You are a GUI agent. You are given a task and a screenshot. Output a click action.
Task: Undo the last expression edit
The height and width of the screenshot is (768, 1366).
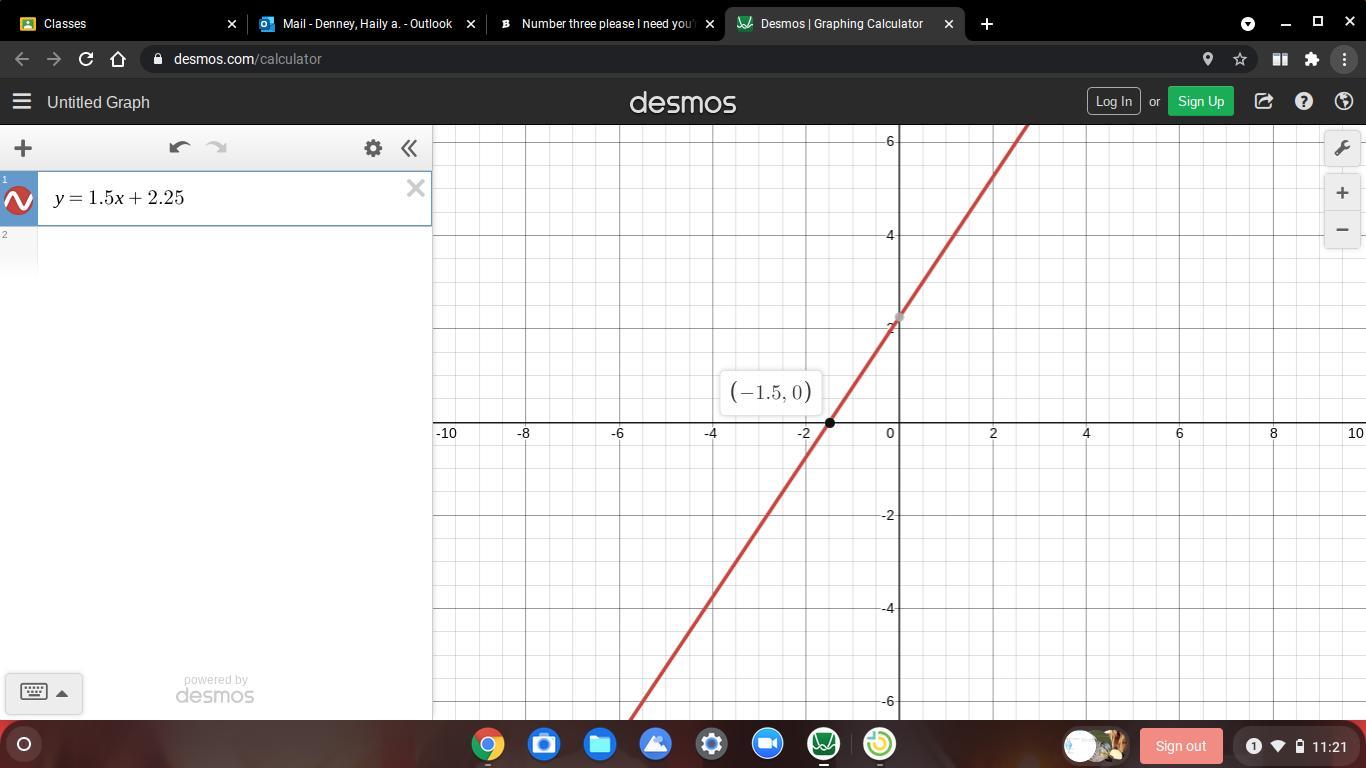[180, 148]
